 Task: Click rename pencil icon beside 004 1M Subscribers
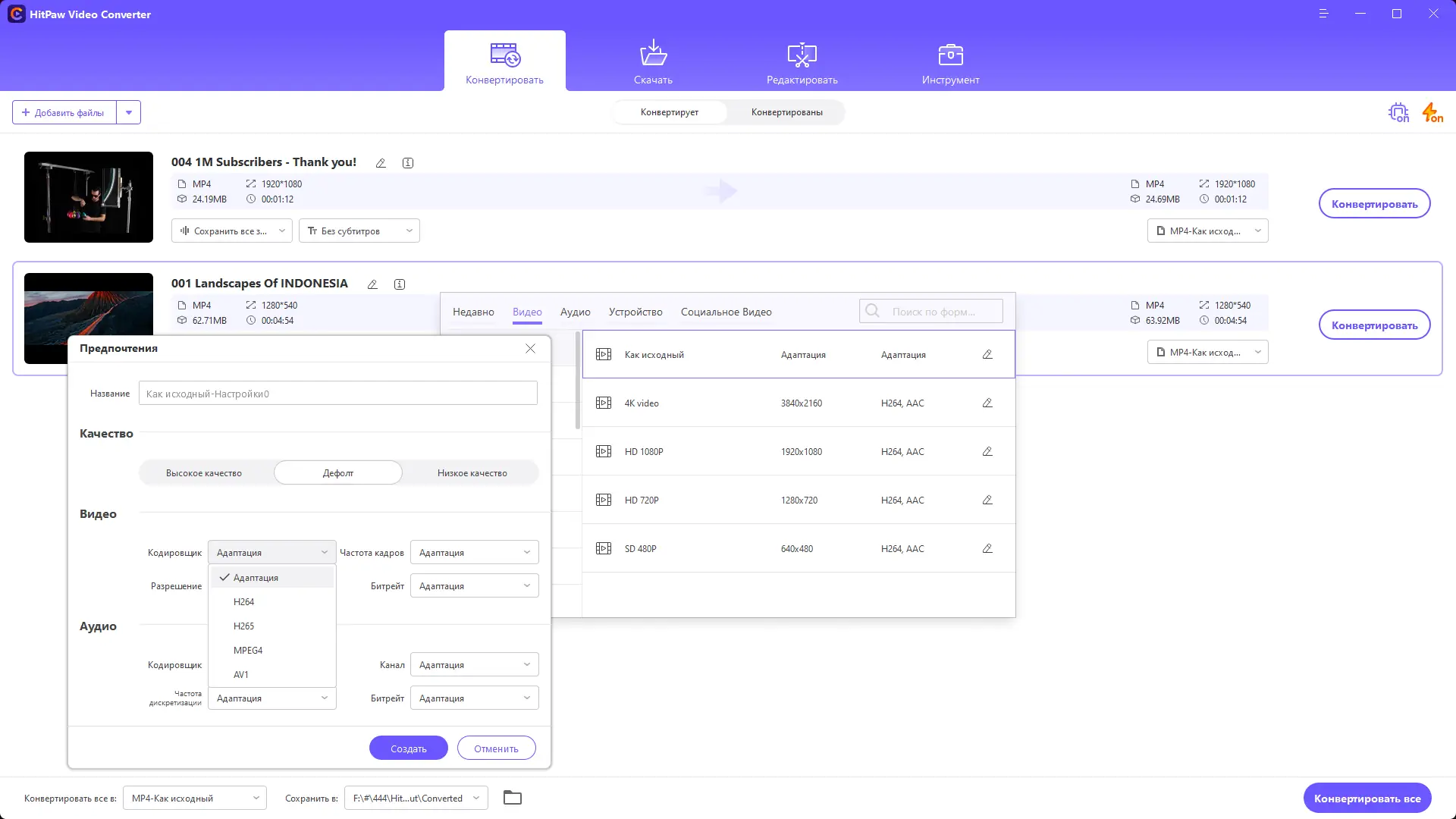(381, 163)
